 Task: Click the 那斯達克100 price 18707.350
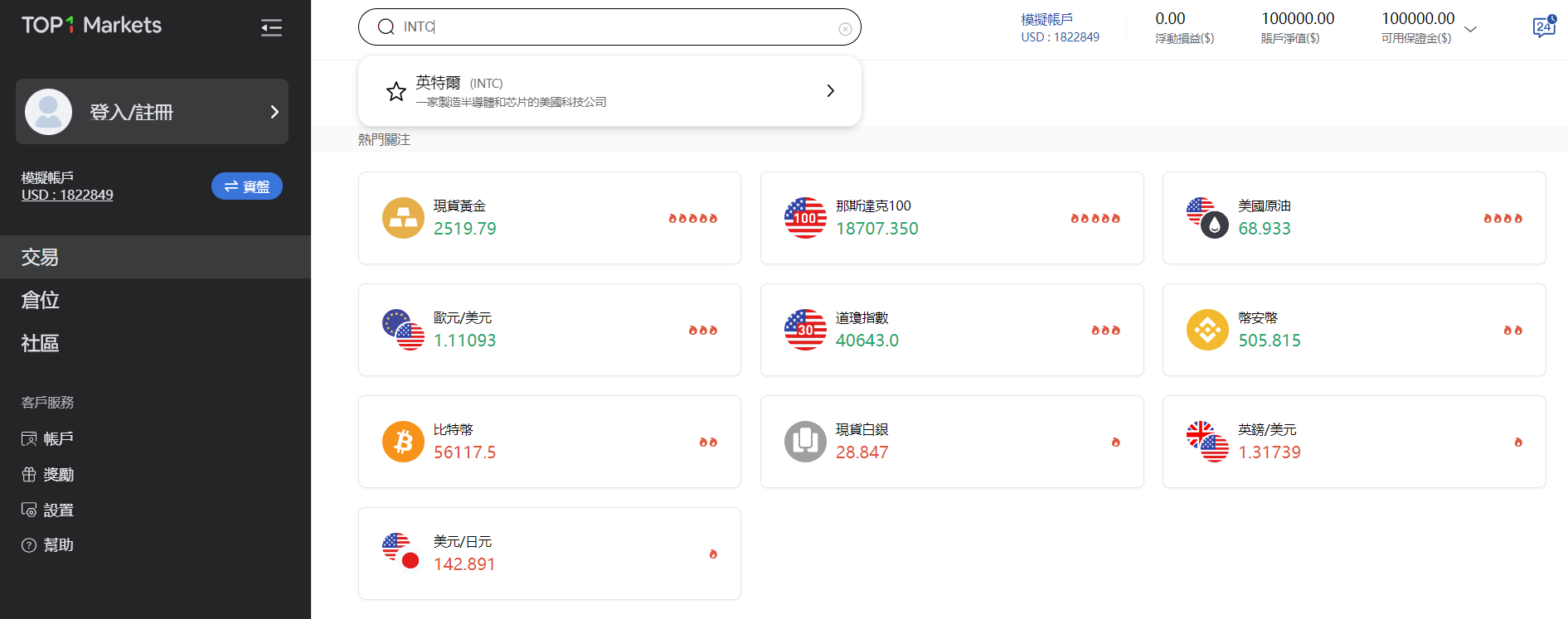pyautogui.click(x=877, y=229)
